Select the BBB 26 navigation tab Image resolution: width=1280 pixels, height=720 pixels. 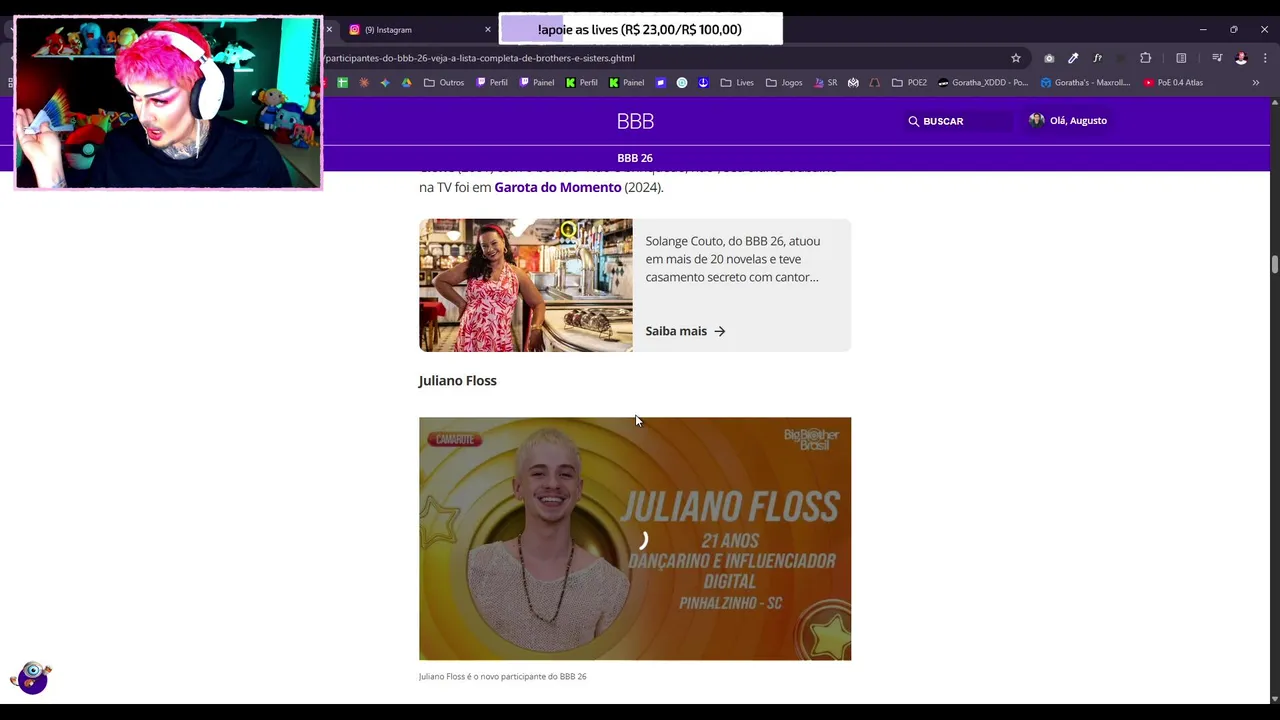[x=635, y=158]
